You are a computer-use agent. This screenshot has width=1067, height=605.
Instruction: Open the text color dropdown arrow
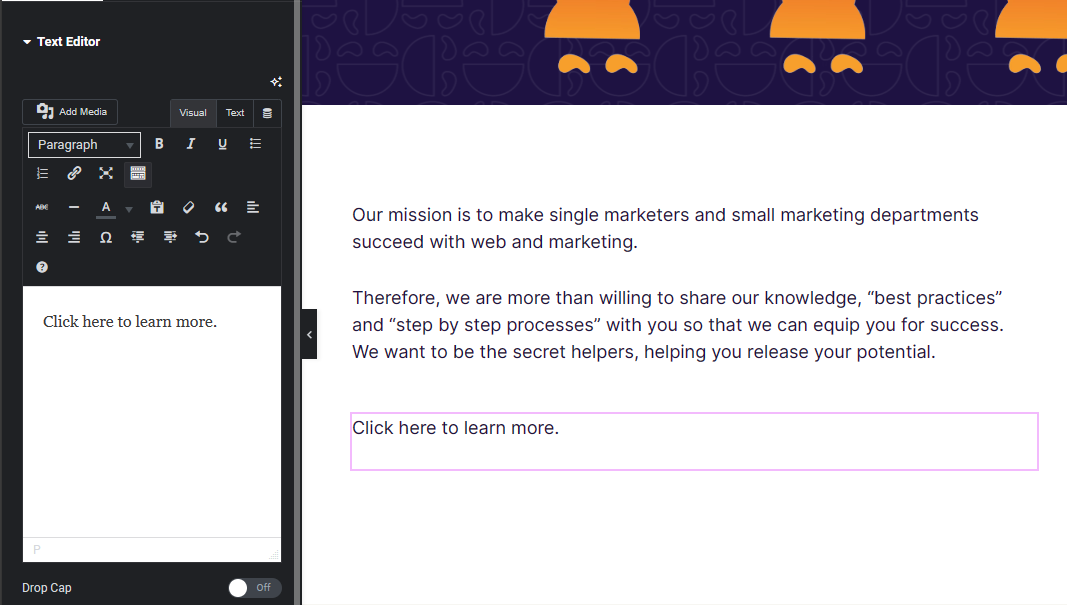point(127,209)
